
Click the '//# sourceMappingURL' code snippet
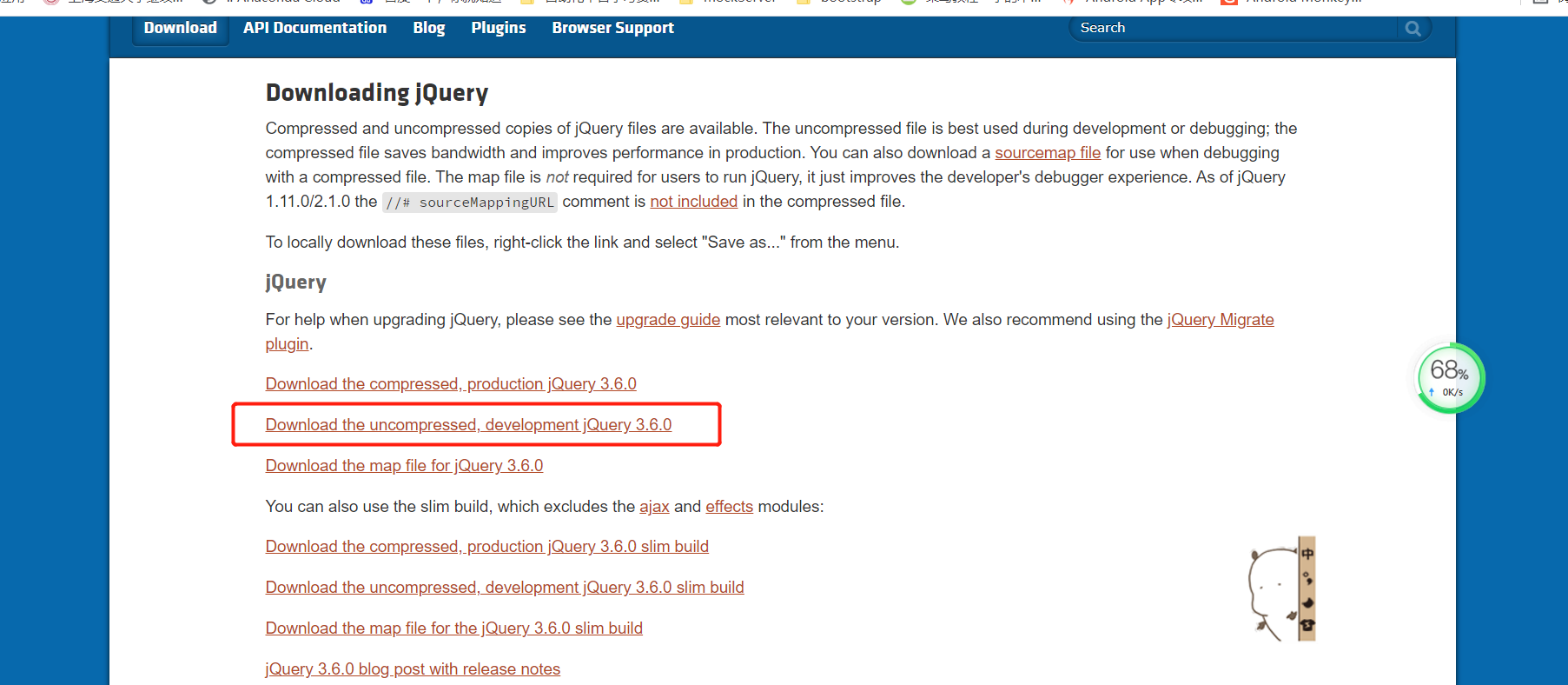pyautogui.click(x=470, y=203)
